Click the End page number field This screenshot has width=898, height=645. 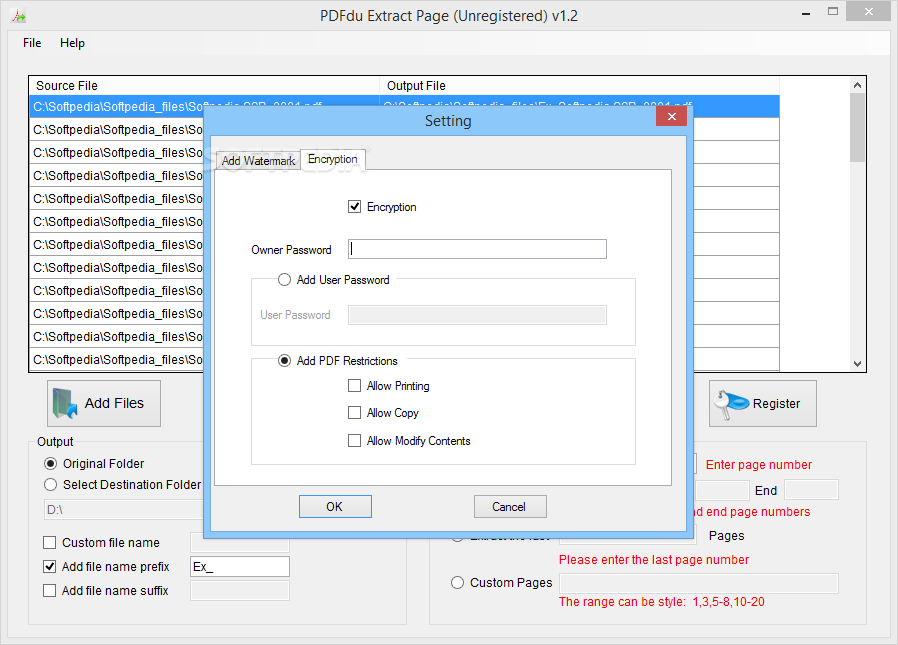coord(811,490)
